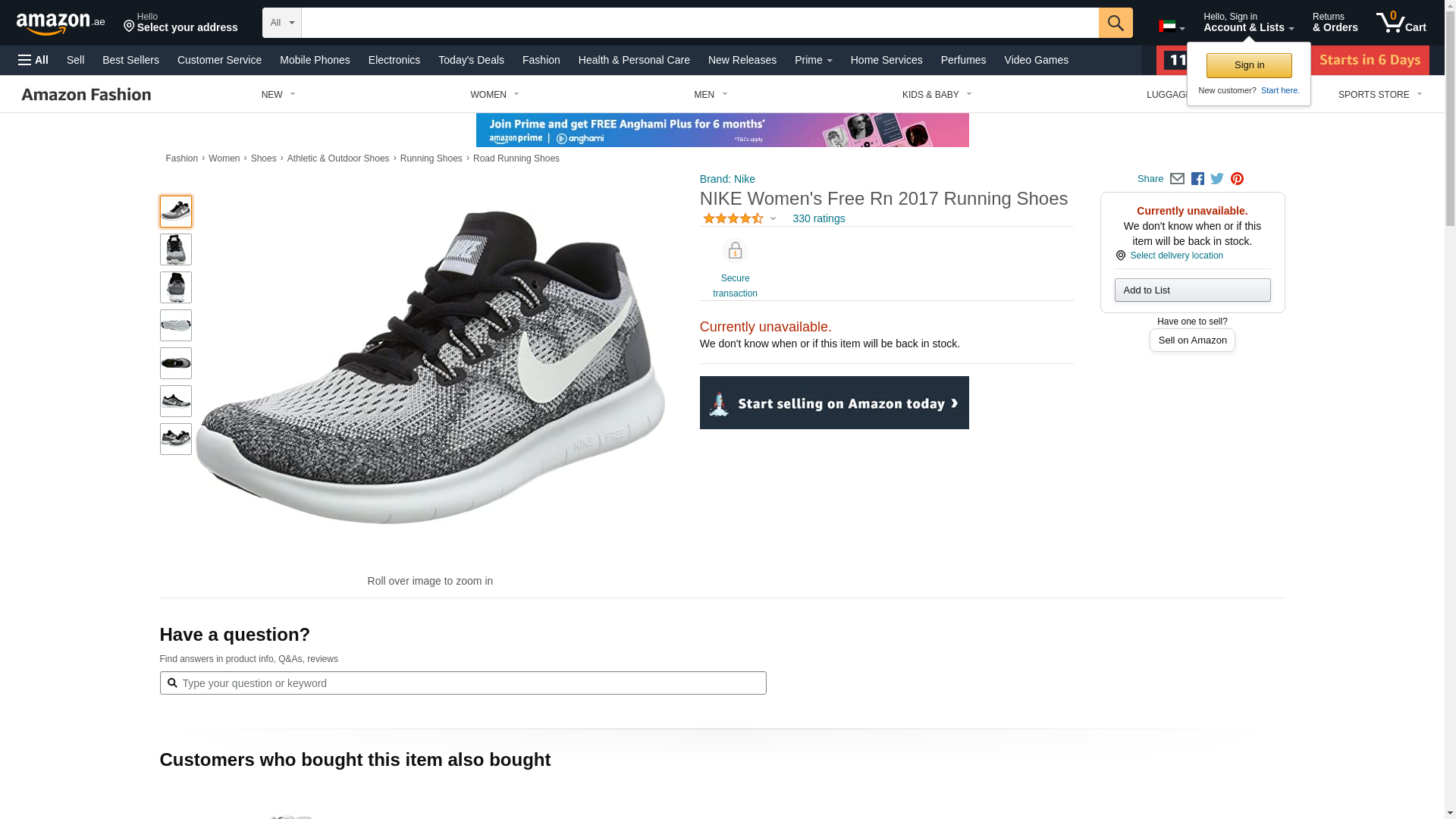This screenshot has height=819, width=1456.
Task: Click the yellow Sign in button
Action: tap(1249, 65)
